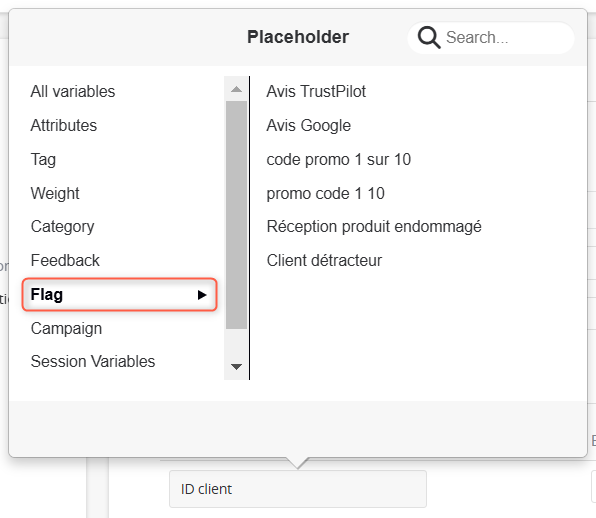Choose Session Variables in the list
The height and width of the screenshot is (518, 596).
93,361
